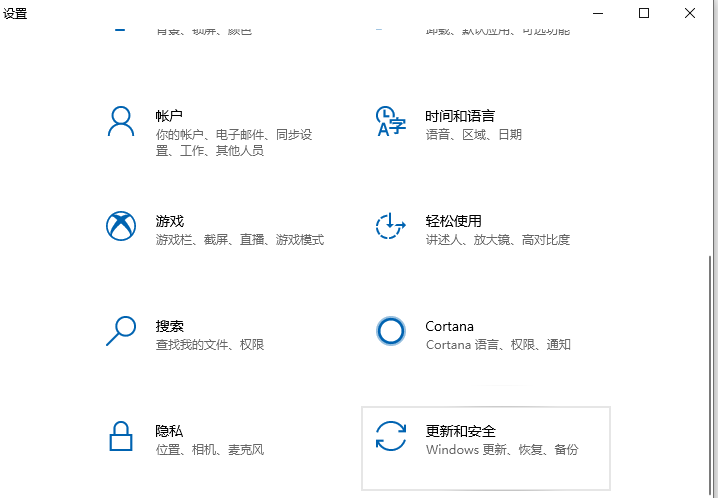The image size is (718, 498).
Task: Click description 查找我的文件、权限
Action: (210, 344)
